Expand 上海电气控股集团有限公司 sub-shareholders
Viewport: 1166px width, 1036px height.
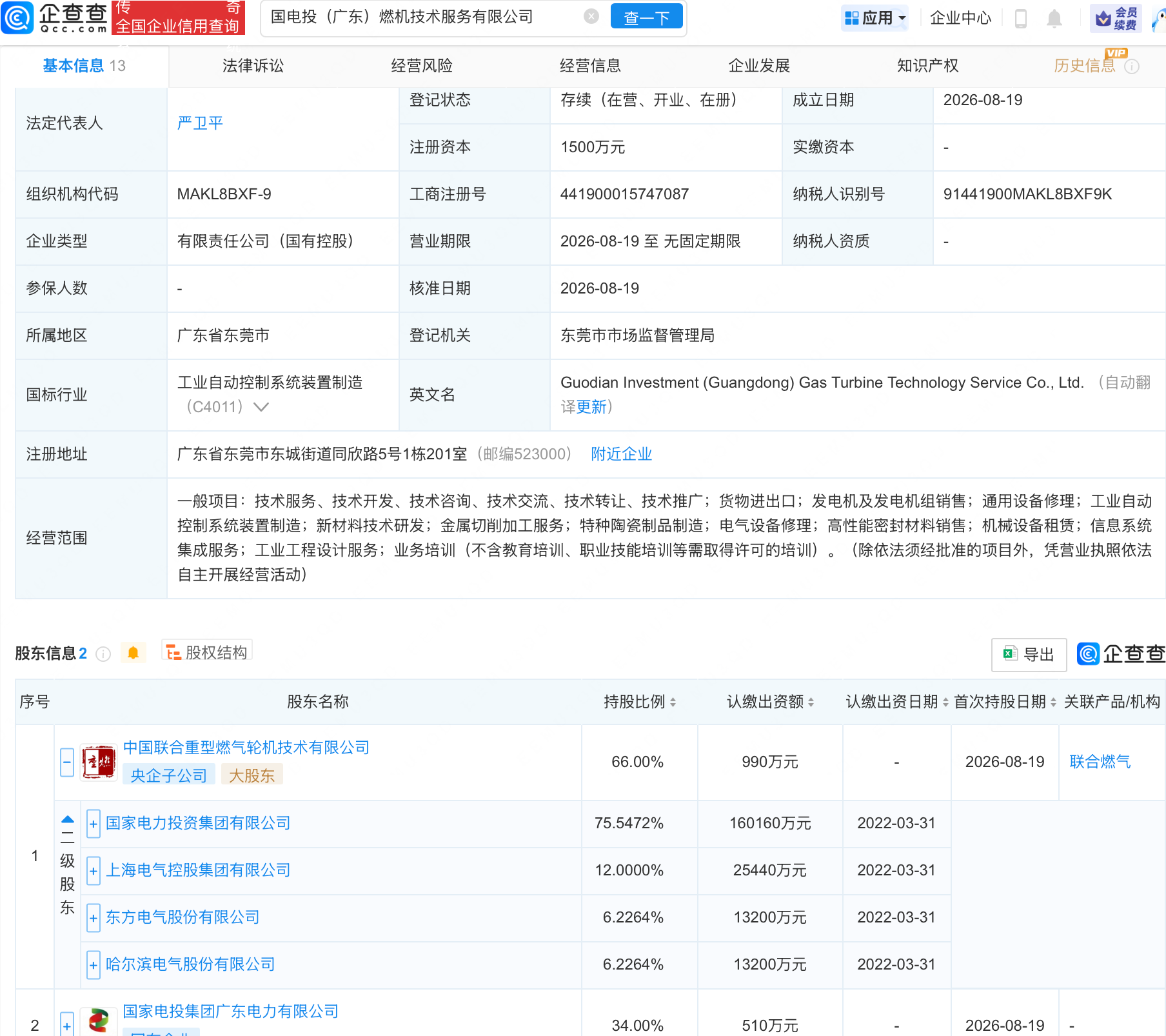point(94,871)
